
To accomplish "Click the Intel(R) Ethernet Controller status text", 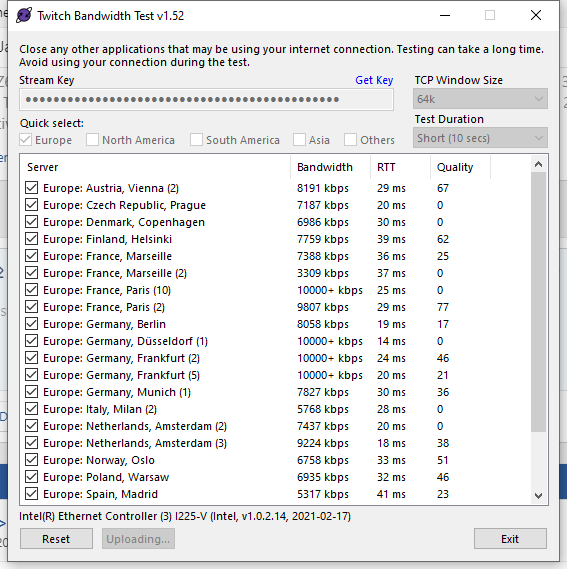I will [x=185, y=516].
